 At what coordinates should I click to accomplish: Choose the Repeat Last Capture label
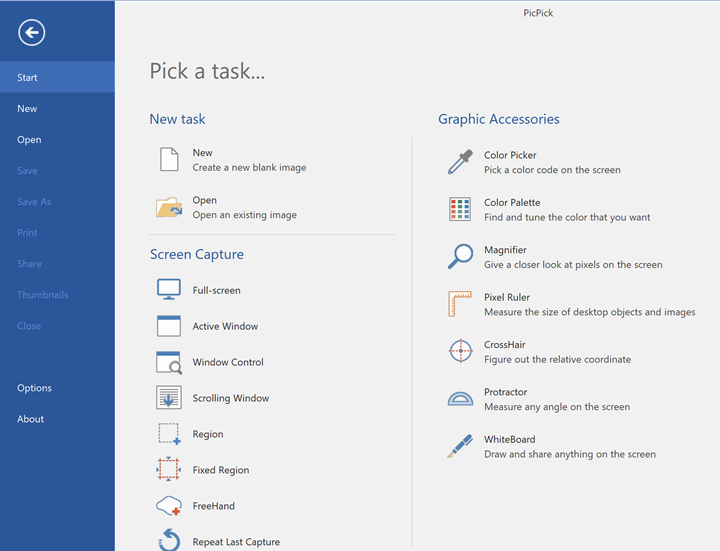(x=236, y=542)
